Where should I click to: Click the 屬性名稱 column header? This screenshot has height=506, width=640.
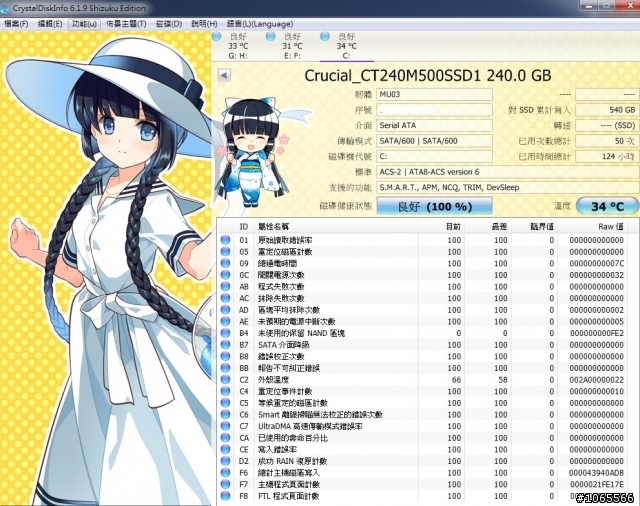(336, 226)
